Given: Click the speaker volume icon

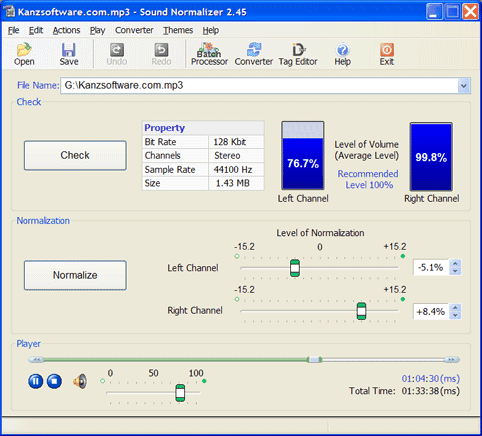Looking at the screenshot, I should point(80,381).
